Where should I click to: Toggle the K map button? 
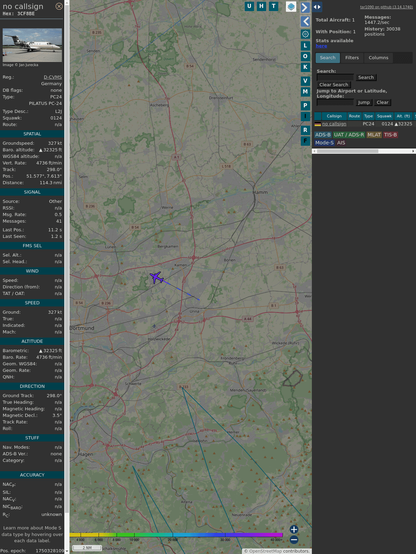(x=305, y=67)
